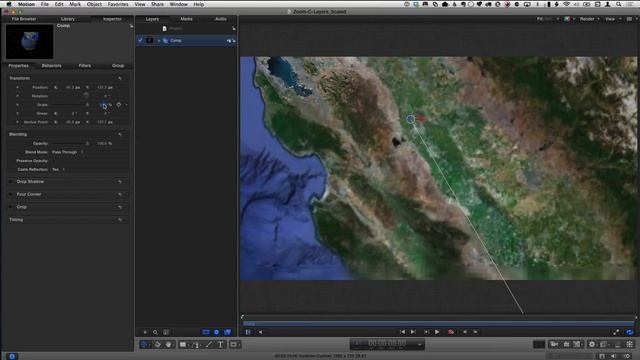This screenshot has width=640, height=360.
Task: Open the Casts Reflection dropdown
Action: pyautogui.click(x=58, y=169)
